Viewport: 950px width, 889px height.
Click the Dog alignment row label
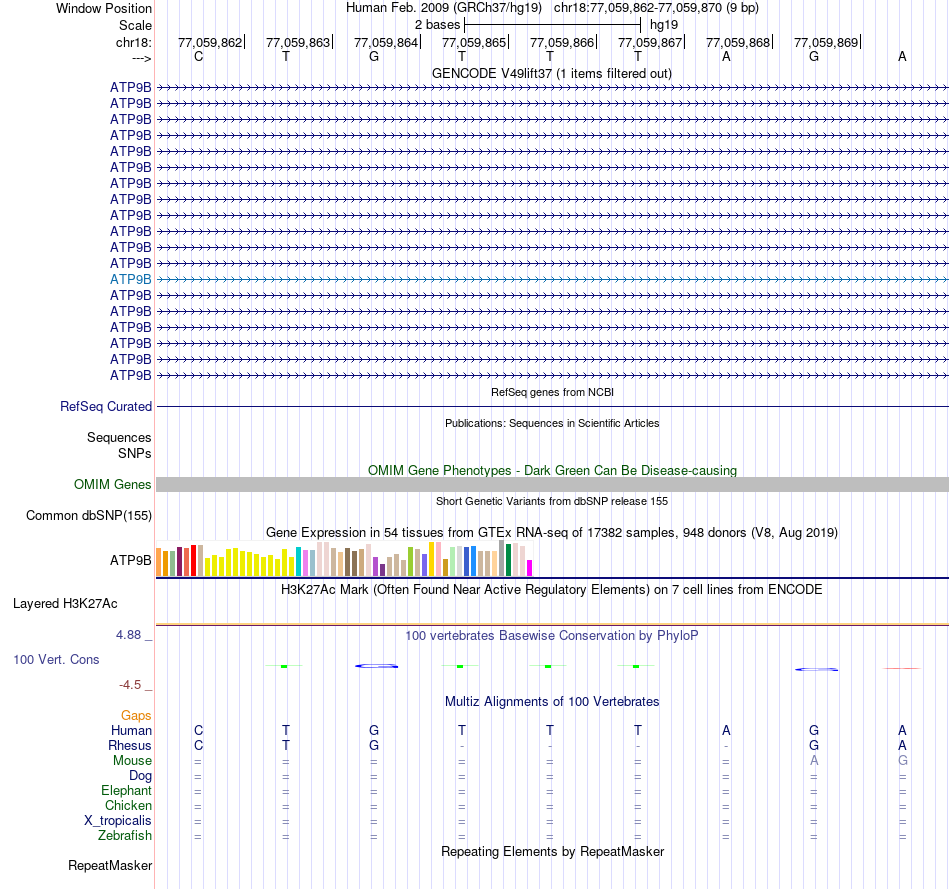[x=140, y=776]
